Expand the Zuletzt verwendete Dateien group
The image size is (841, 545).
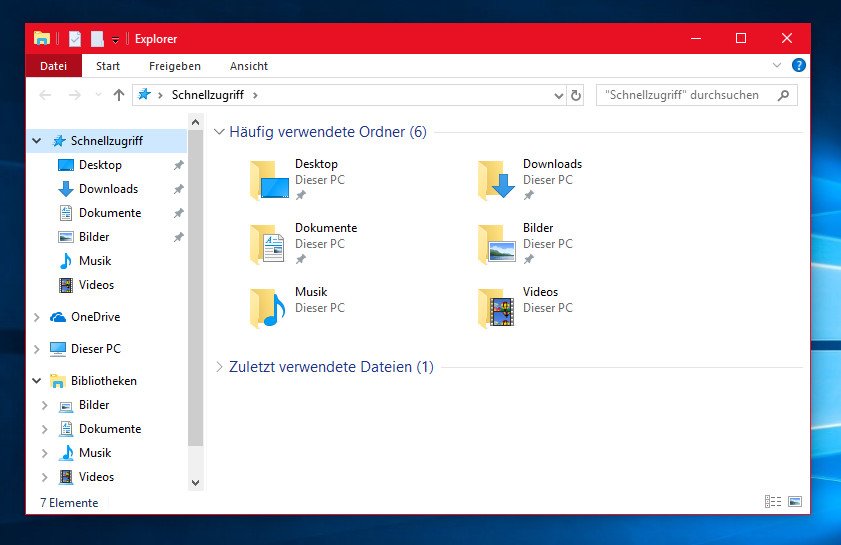pyautogui.click(x=220, y=367)
